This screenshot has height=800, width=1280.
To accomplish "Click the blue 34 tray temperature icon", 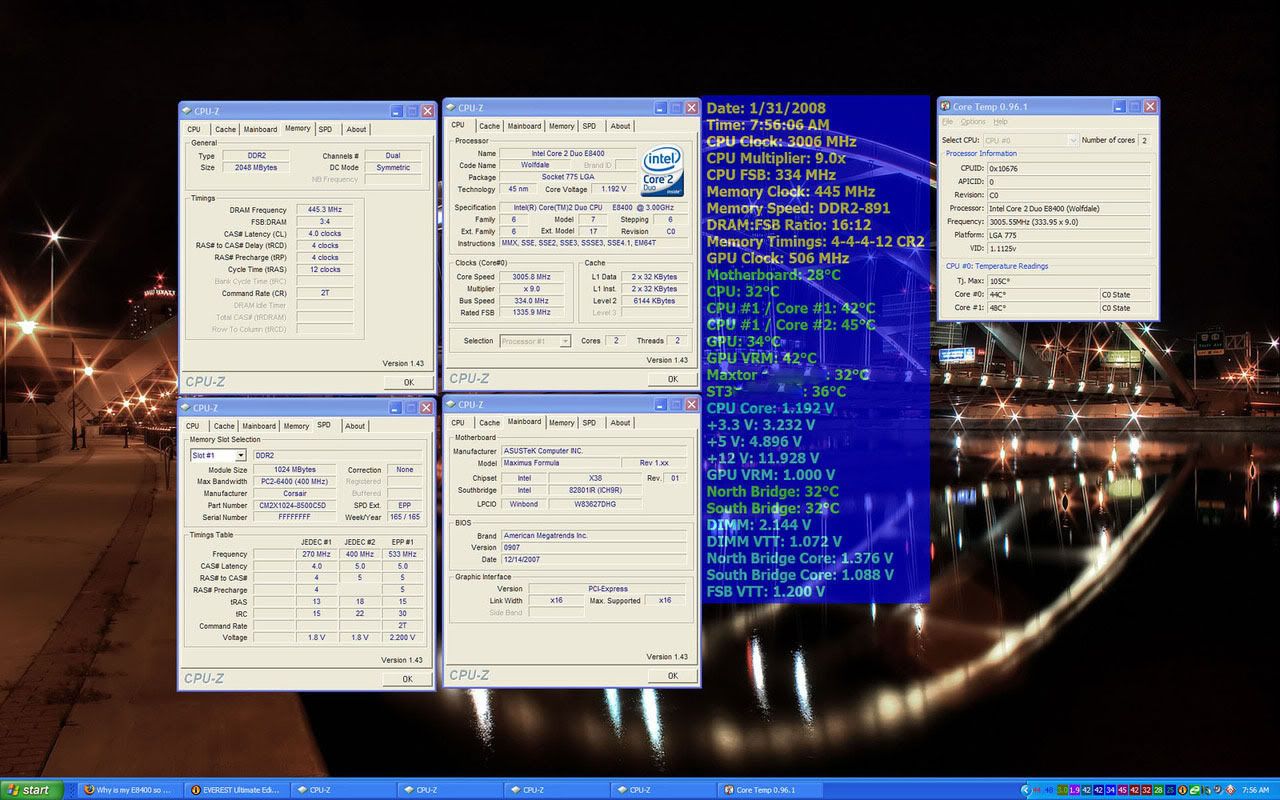I will (1110, 790).
